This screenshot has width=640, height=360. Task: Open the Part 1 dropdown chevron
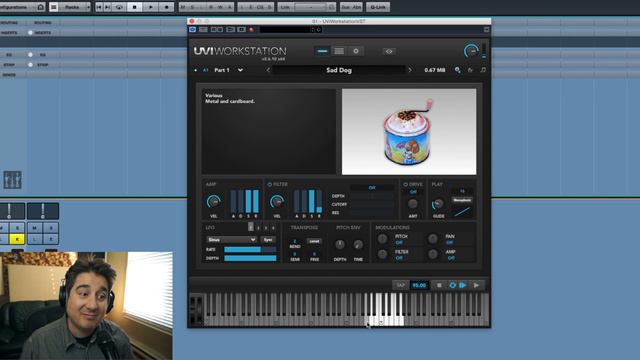tap(240, 70)
